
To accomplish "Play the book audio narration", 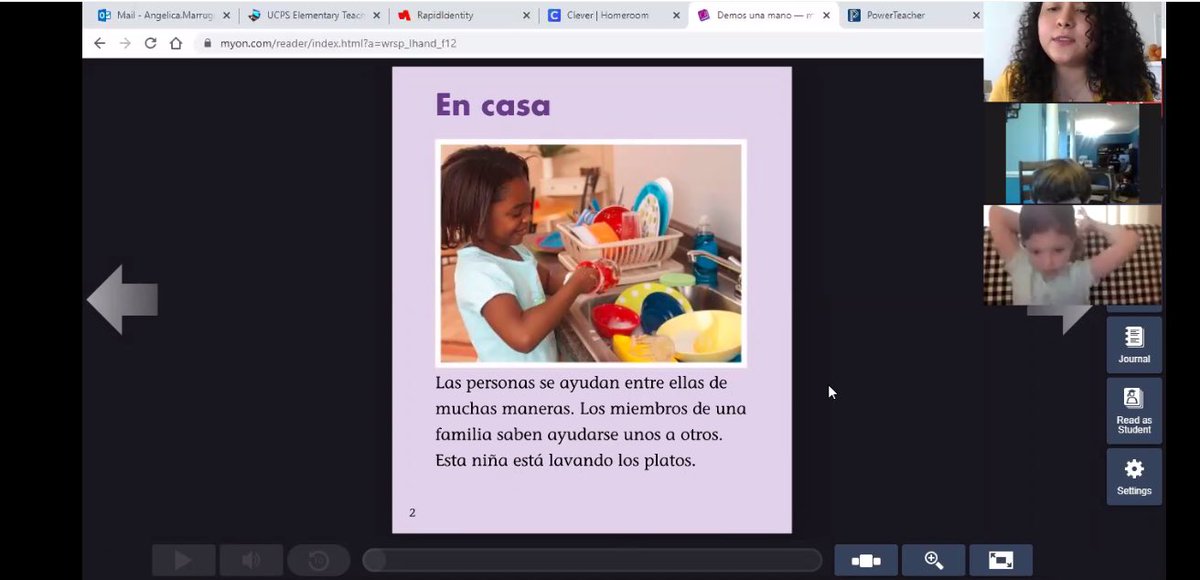I will [183, 560].
